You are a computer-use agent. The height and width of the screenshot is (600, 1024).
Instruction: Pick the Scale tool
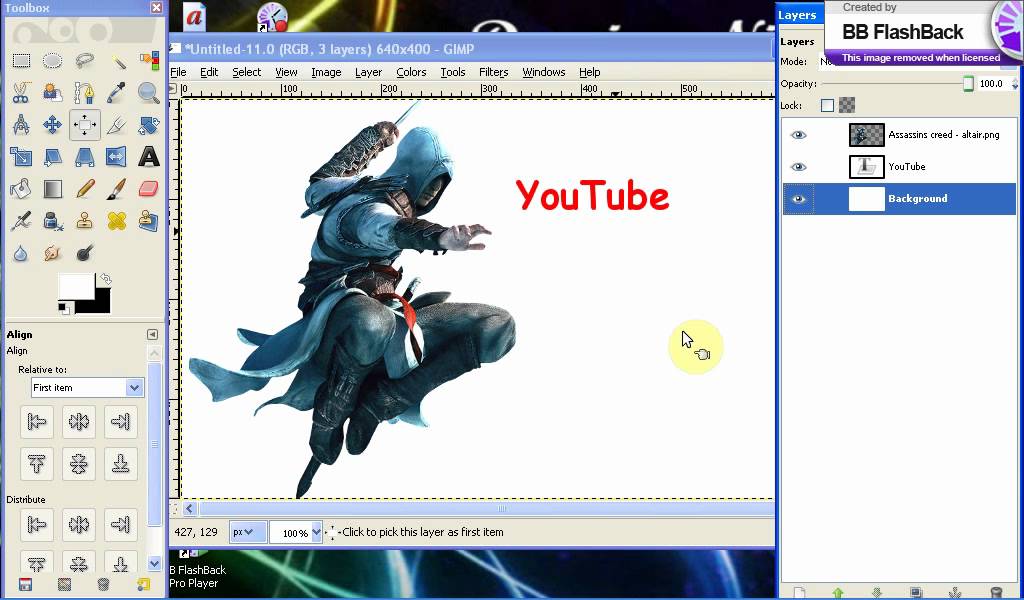(21, 157)
